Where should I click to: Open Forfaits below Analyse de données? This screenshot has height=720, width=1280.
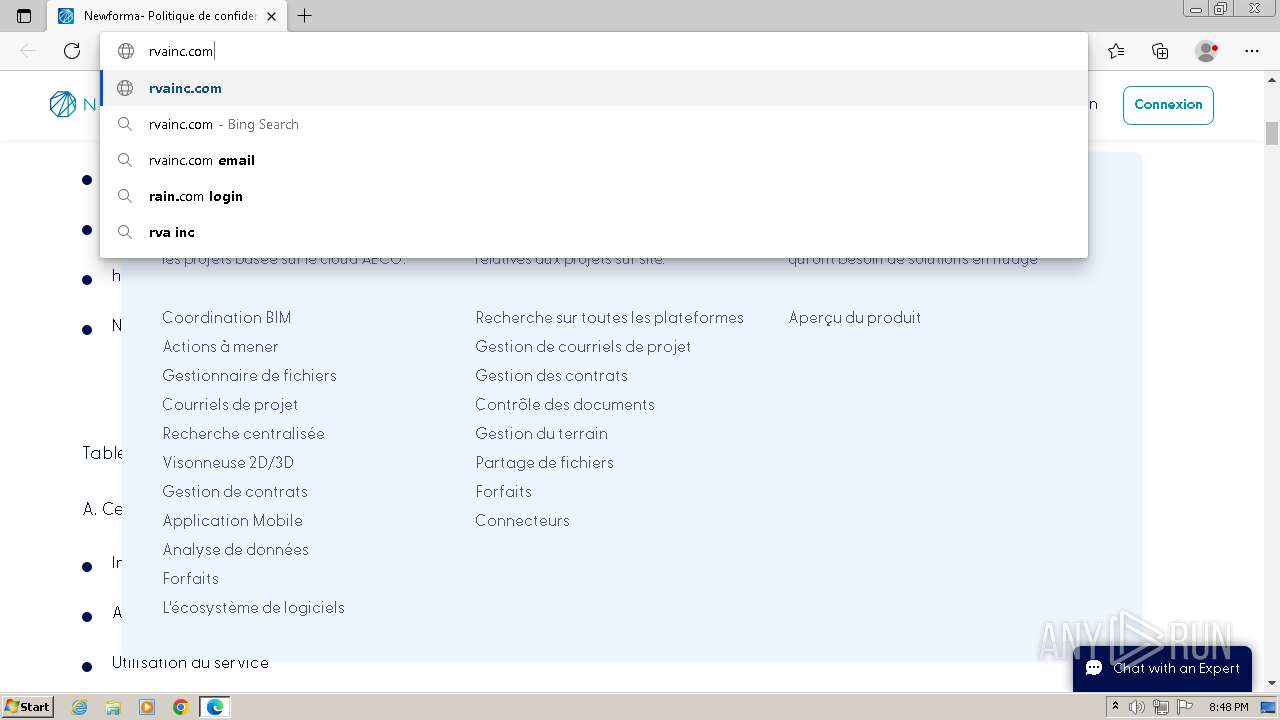[191, 578]
